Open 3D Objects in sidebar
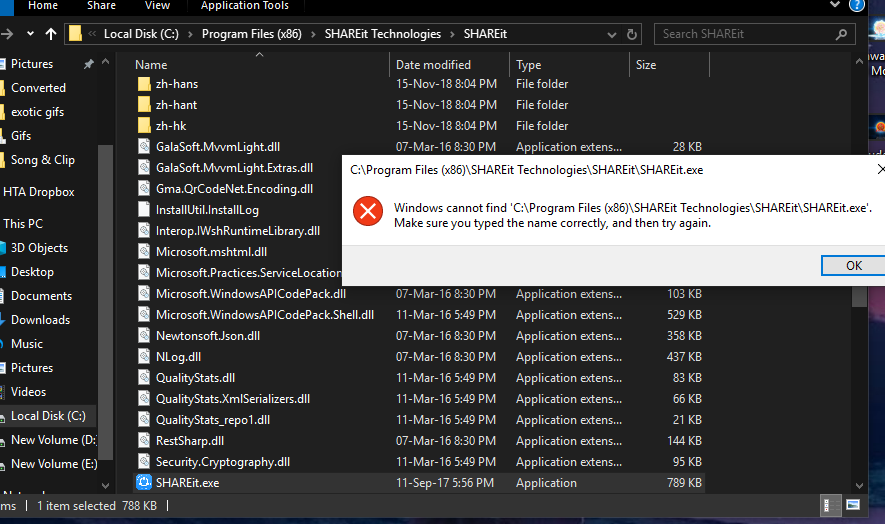This screenshot has height=524, width=885. coord(39,248)
